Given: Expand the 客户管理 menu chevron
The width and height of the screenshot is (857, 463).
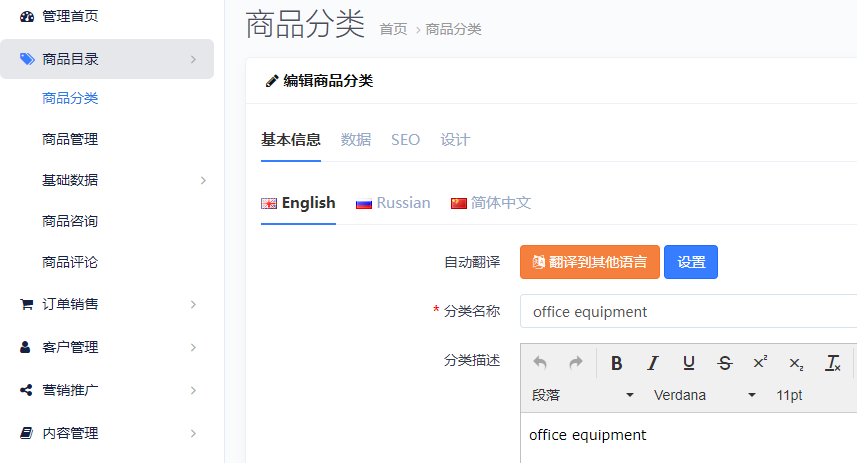Looking at the screenshot, I should click(193, 348).
